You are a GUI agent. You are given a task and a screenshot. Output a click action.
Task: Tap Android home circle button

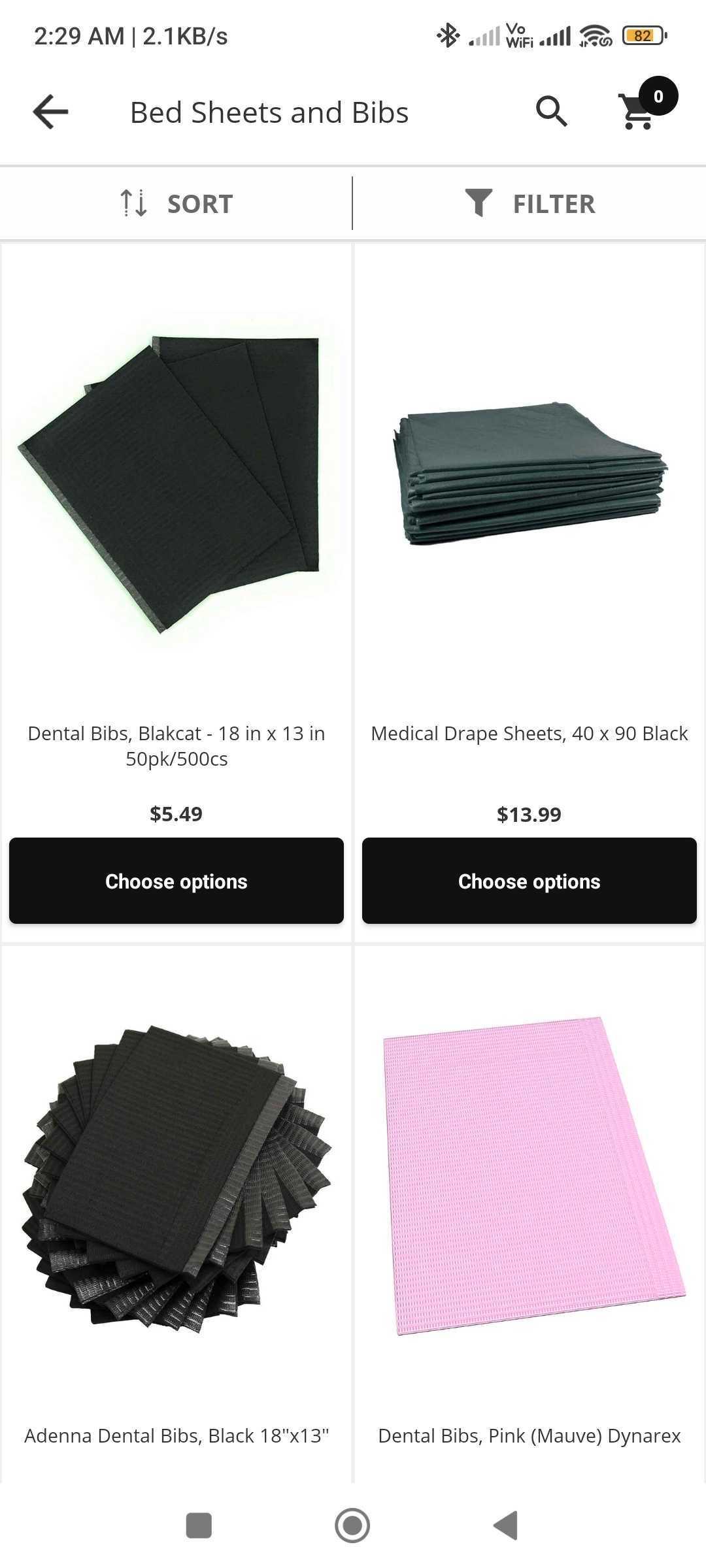pos(352,1526)
